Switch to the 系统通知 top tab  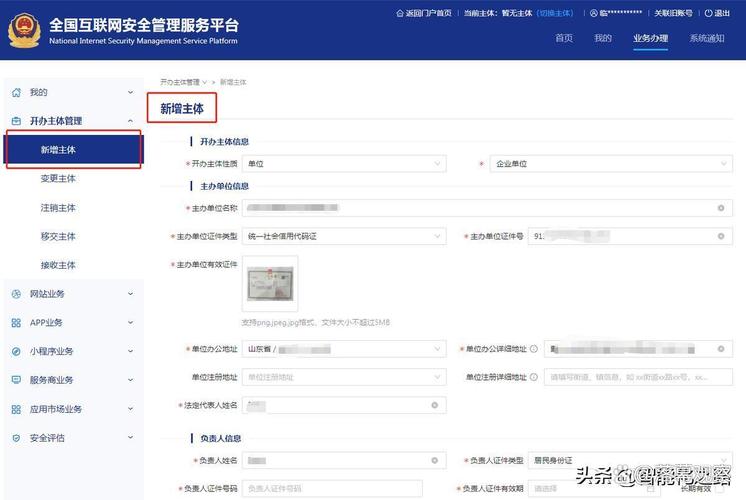tap(706, 38)
